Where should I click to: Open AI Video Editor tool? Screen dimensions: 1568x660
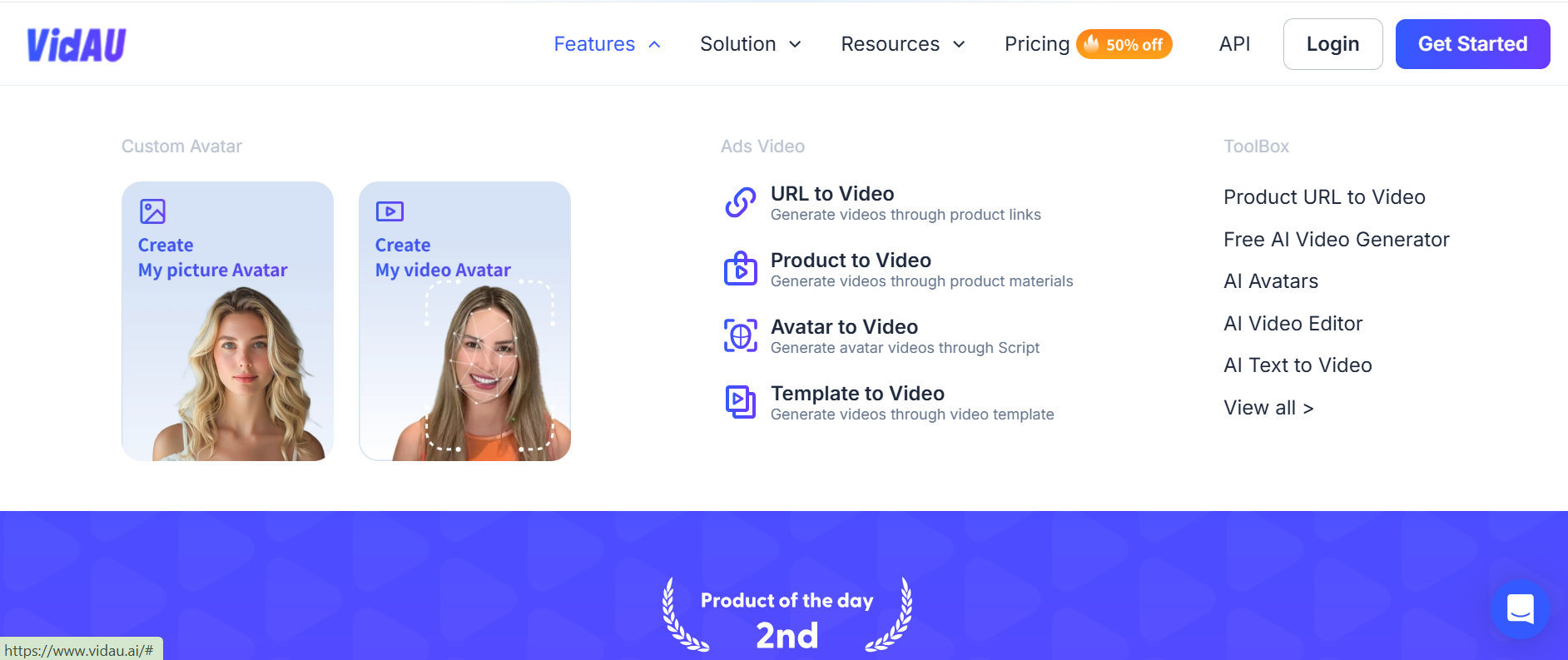click(x=1293, y=324)
